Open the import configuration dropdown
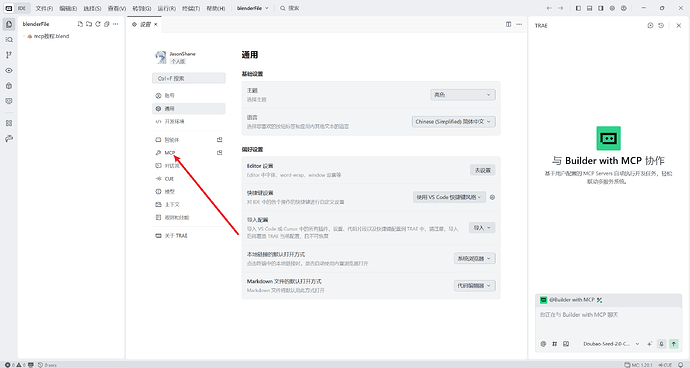This screenshot has width=690, height=368. point(482,228)
